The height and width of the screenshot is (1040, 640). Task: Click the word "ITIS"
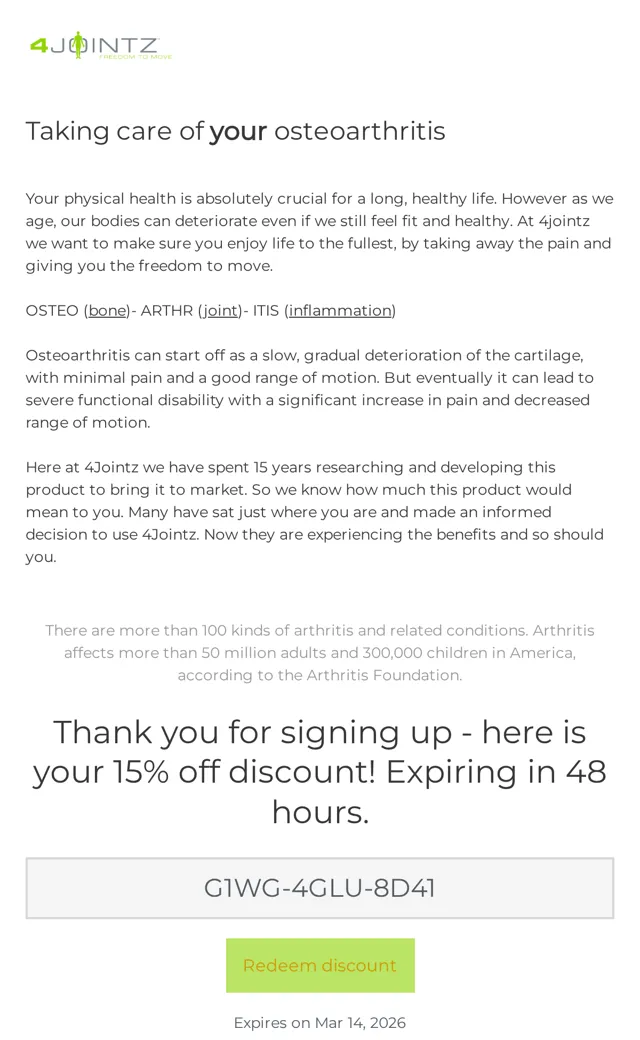point(265,310)
